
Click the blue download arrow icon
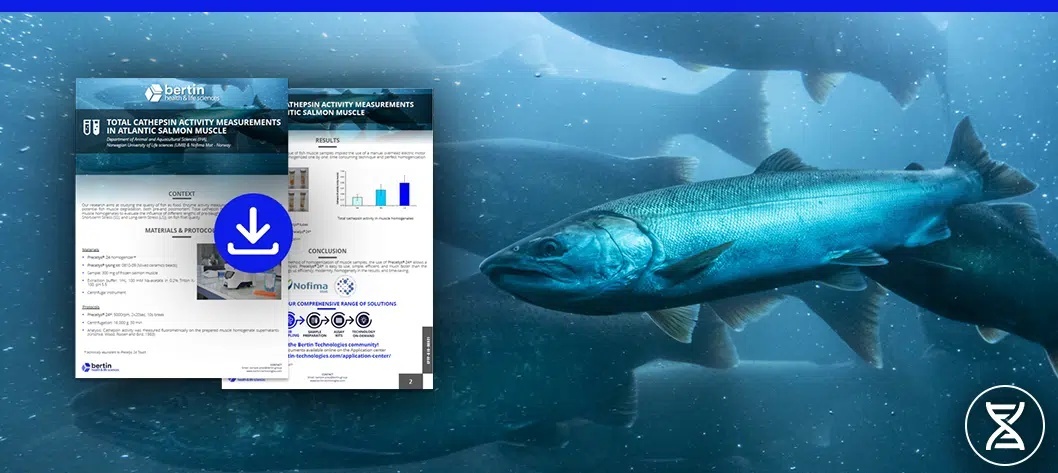253,229
